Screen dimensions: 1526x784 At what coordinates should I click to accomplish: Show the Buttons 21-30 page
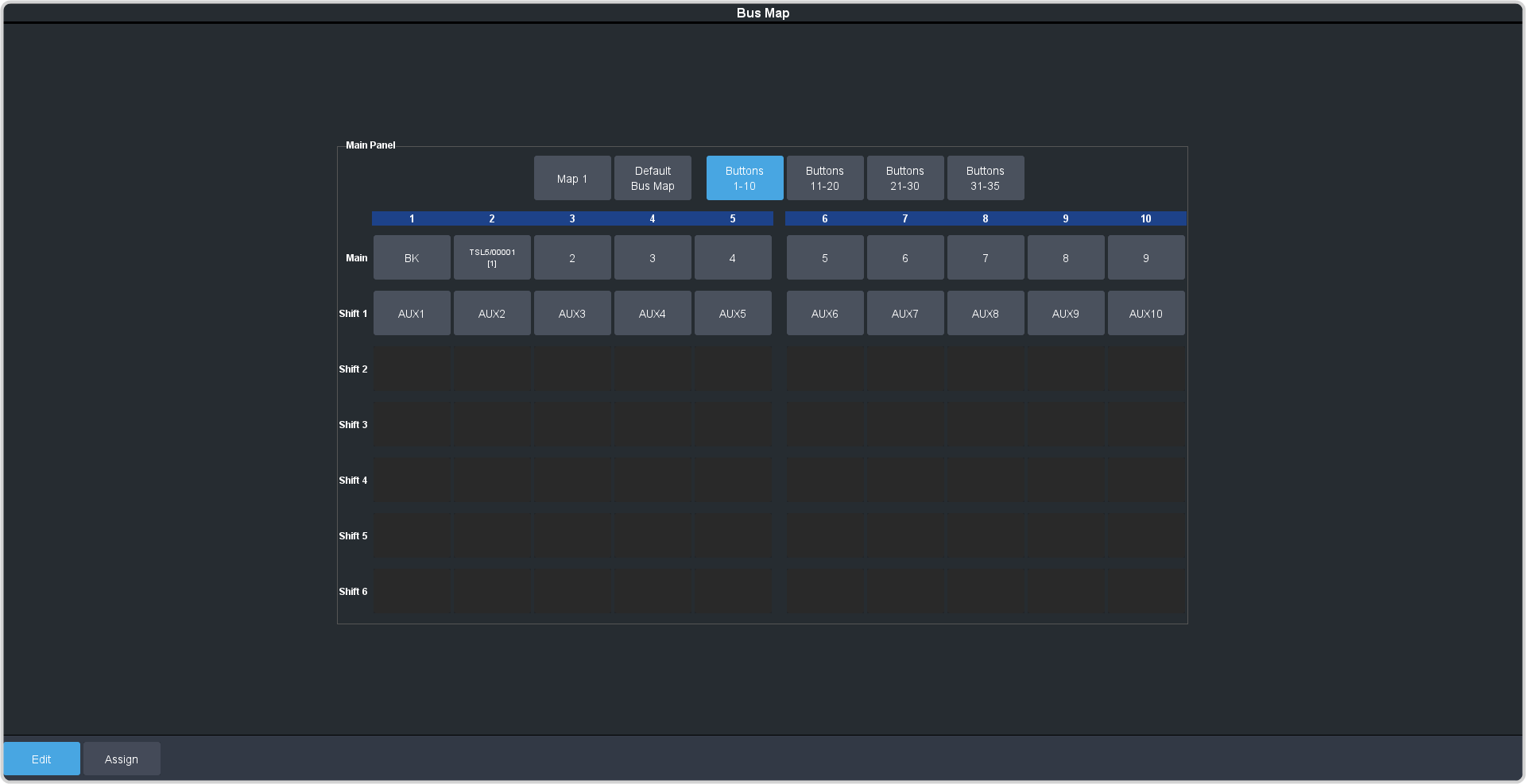[x=905, y=178]
